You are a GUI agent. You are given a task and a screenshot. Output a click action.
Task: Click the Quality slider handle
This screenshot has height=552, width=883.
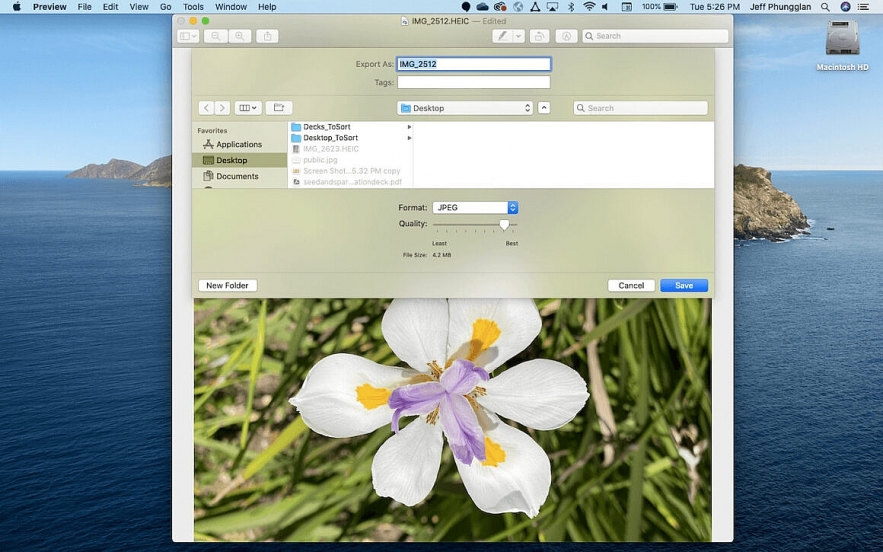click(504, 225)
